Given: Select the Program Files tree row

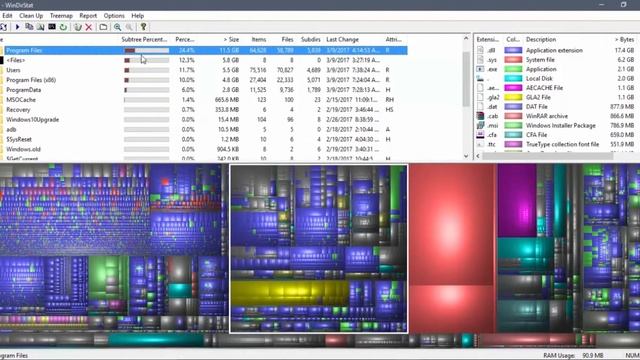Looking at the screenshot, I should (204, 50).
